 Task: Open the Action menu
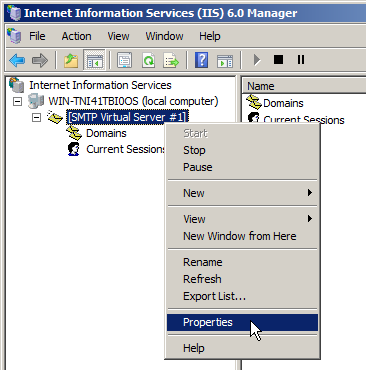pos(76,36)
